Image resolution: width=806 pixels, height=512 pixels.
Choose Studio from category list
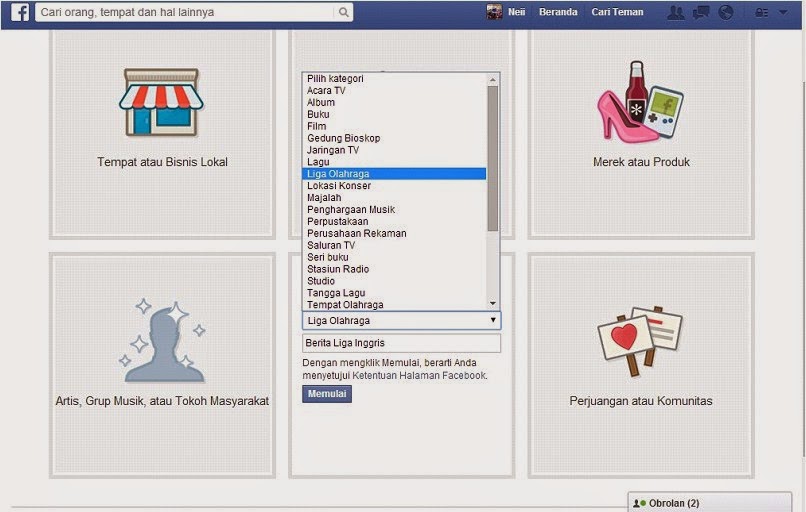coord(394,281)
